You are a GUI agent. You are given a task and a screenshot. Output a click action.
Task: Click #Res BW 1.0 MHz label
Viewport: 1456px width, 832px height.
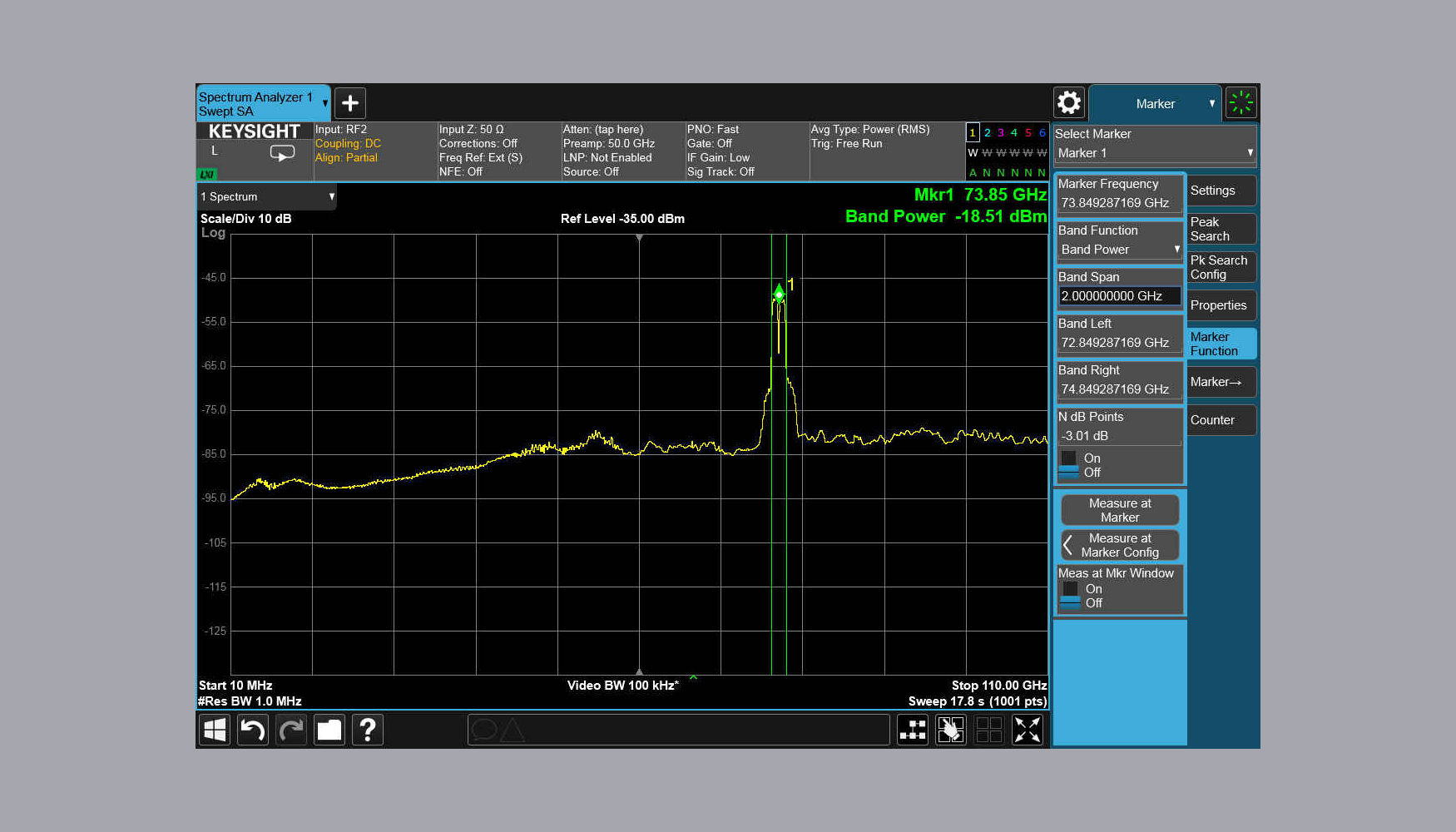[x=250, y=701]
